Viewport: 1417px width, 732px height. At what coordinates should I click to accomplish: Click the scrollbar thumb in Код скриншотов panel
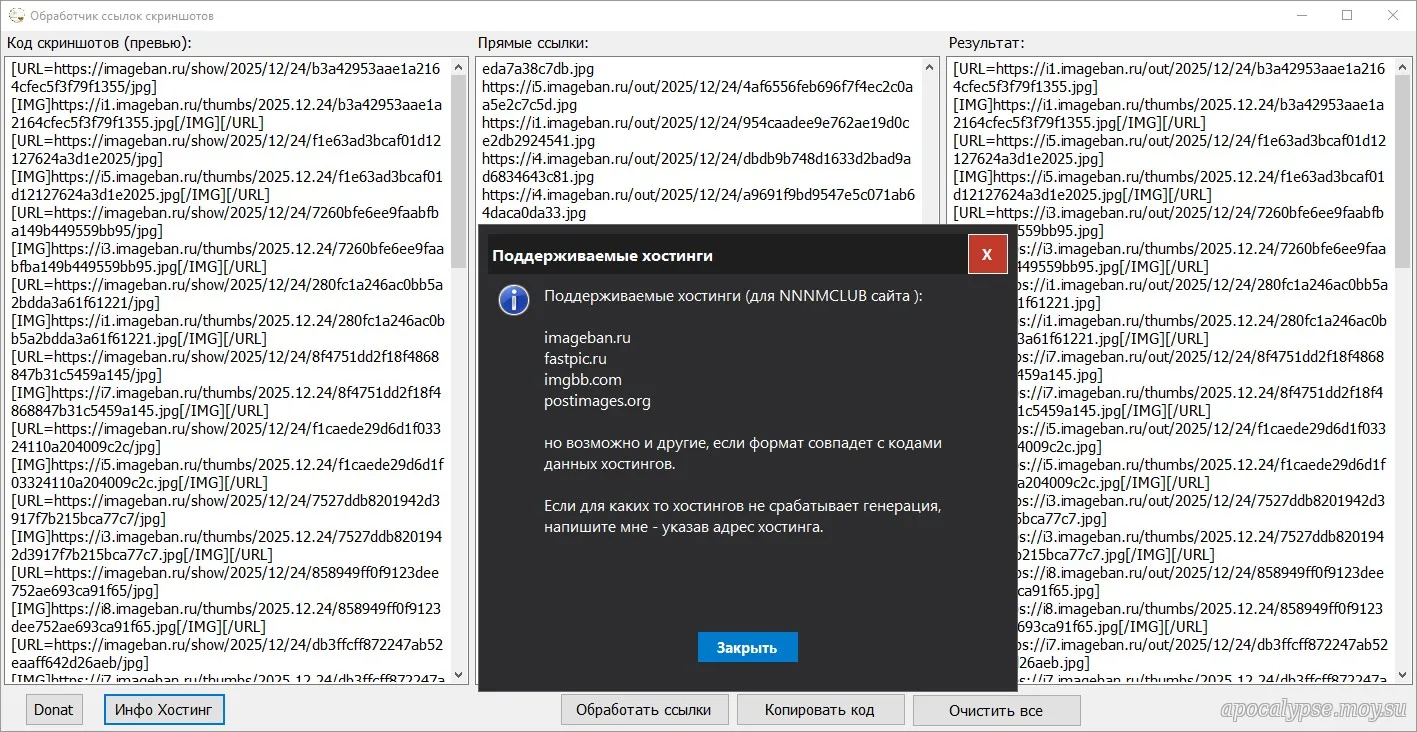pyautogui.click(x=459, y=170)
